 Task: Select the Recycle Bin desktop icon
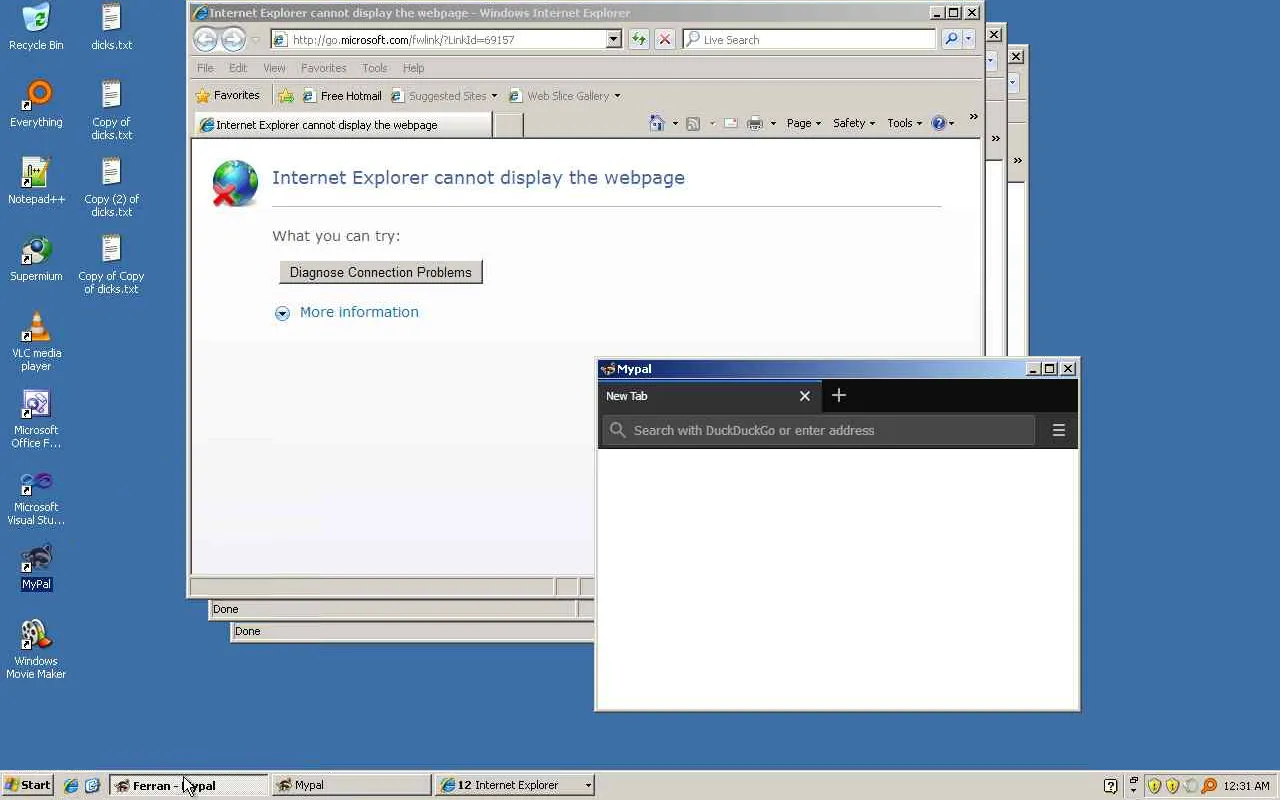click(36, 27)
